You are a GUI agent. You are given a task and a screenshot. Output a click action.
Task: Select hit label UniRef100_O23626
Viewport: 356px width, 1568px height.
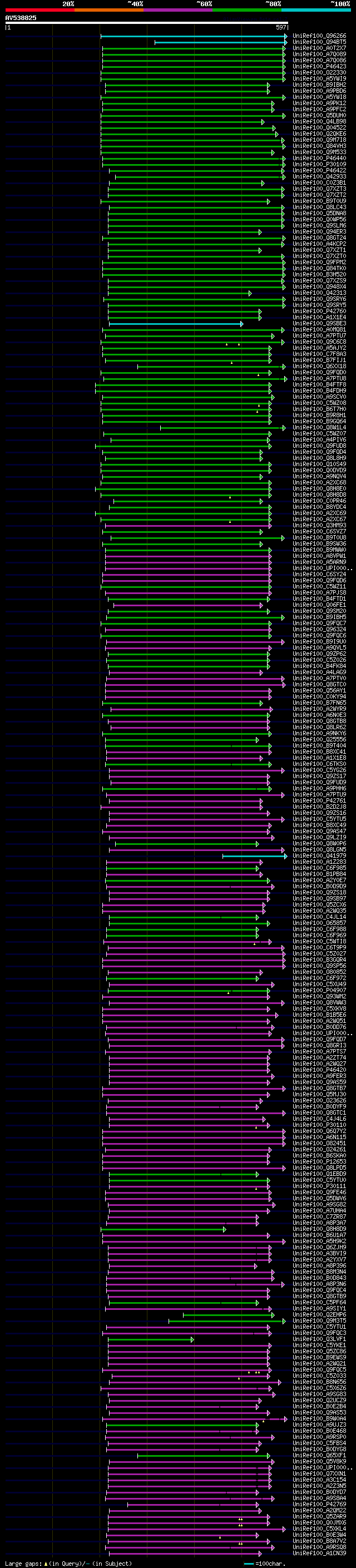pyautogui.click(x=319, y=1101)
